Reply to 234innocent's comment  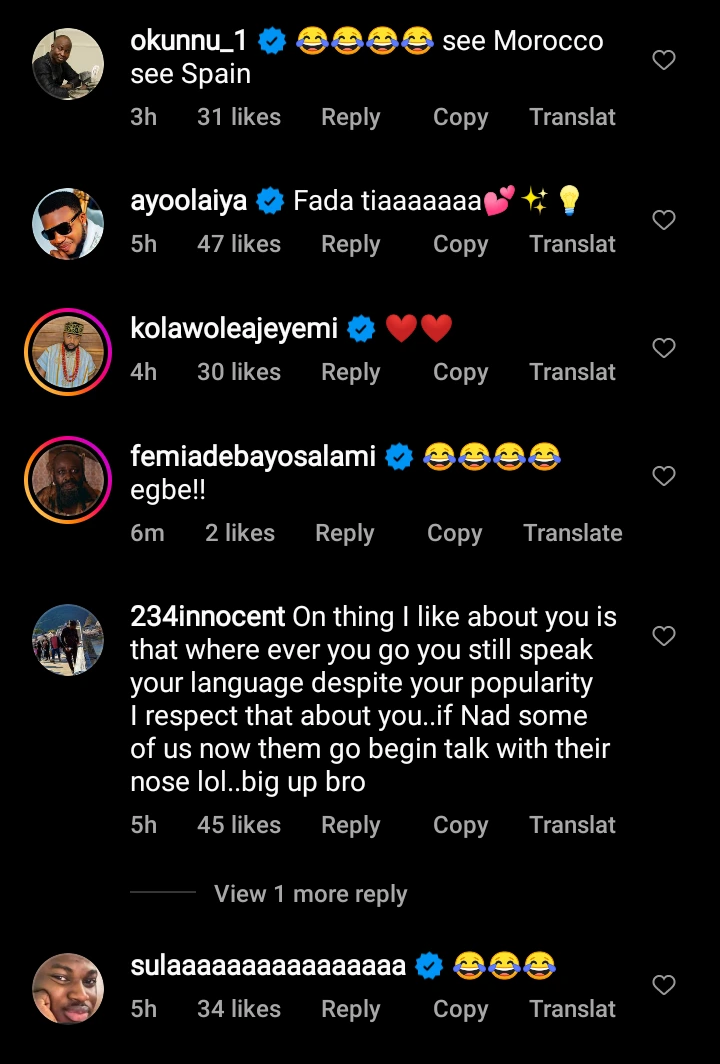pyautogui.click(x=350, y=825)
